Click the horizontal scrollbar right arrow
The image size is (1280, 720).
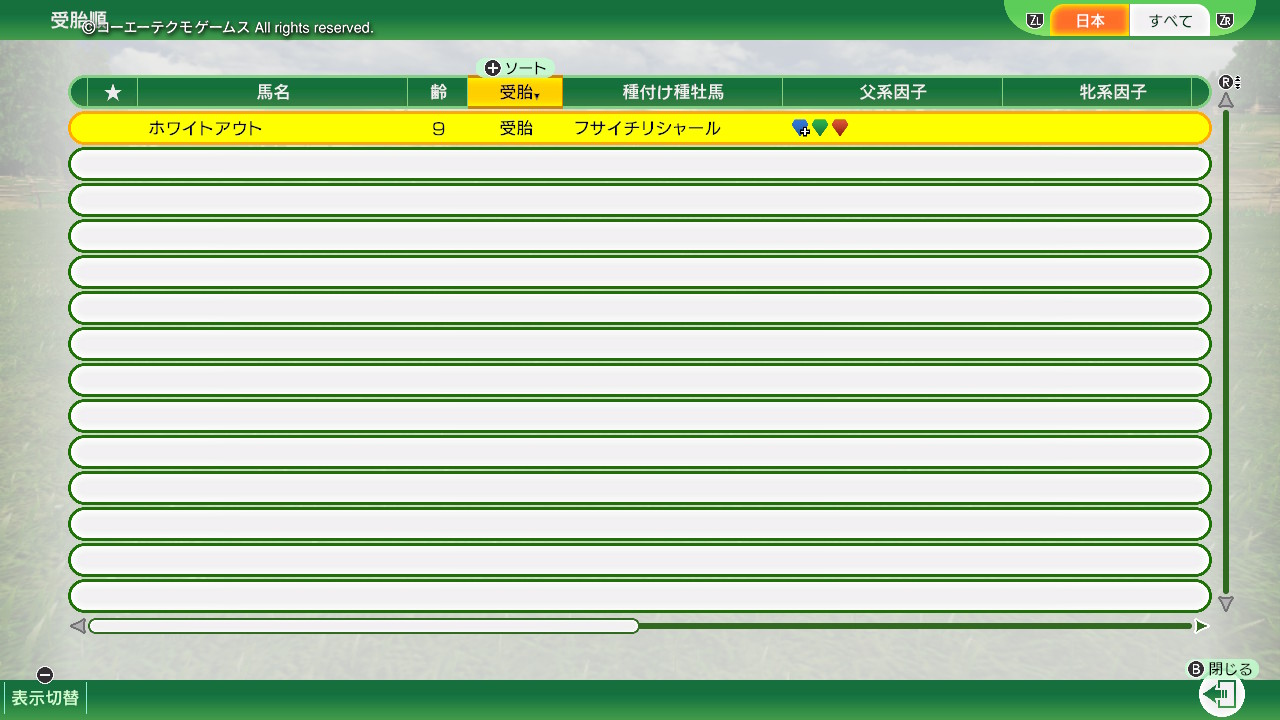tap(1201, 626)
